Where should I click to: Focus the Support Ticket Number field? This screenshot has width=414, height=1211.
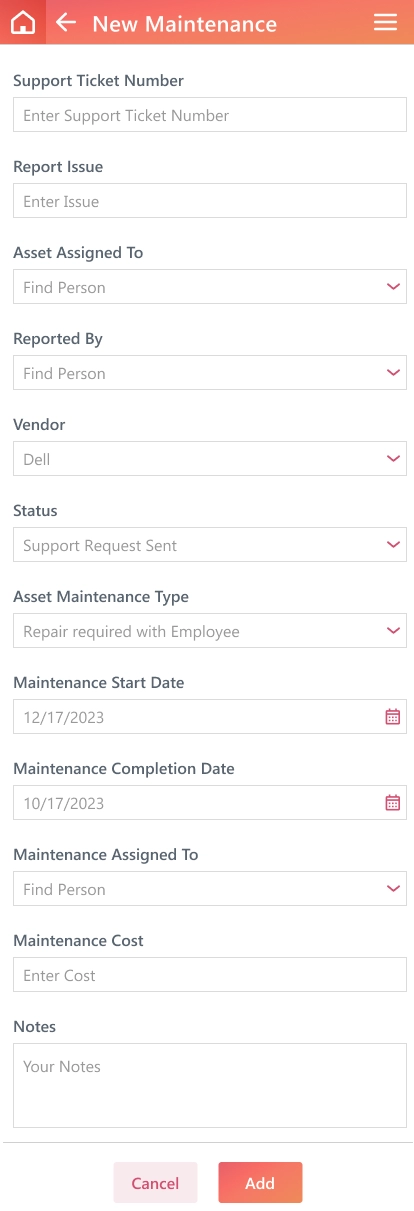click(210, 115)
